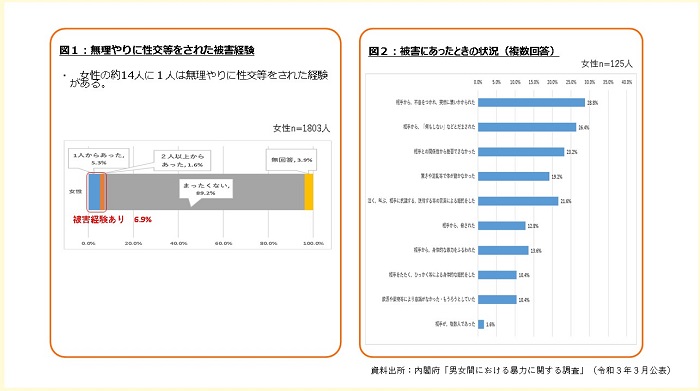Image resolution: width=700 pixels, height=391 pixels.
Task: Click the '12.8%' value label
Action: pyautogui.click(x=533, y=226)
